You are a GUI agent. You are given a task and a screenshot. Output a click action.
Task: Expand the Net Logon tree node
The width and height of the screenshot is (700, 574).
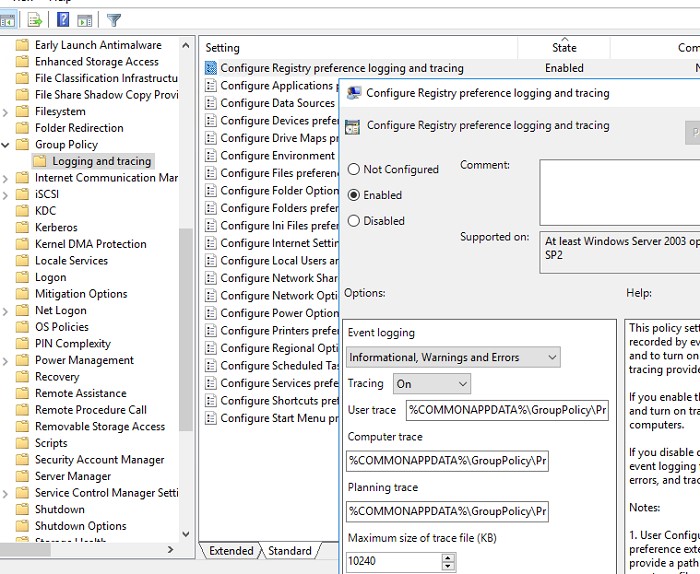[5, 311]
